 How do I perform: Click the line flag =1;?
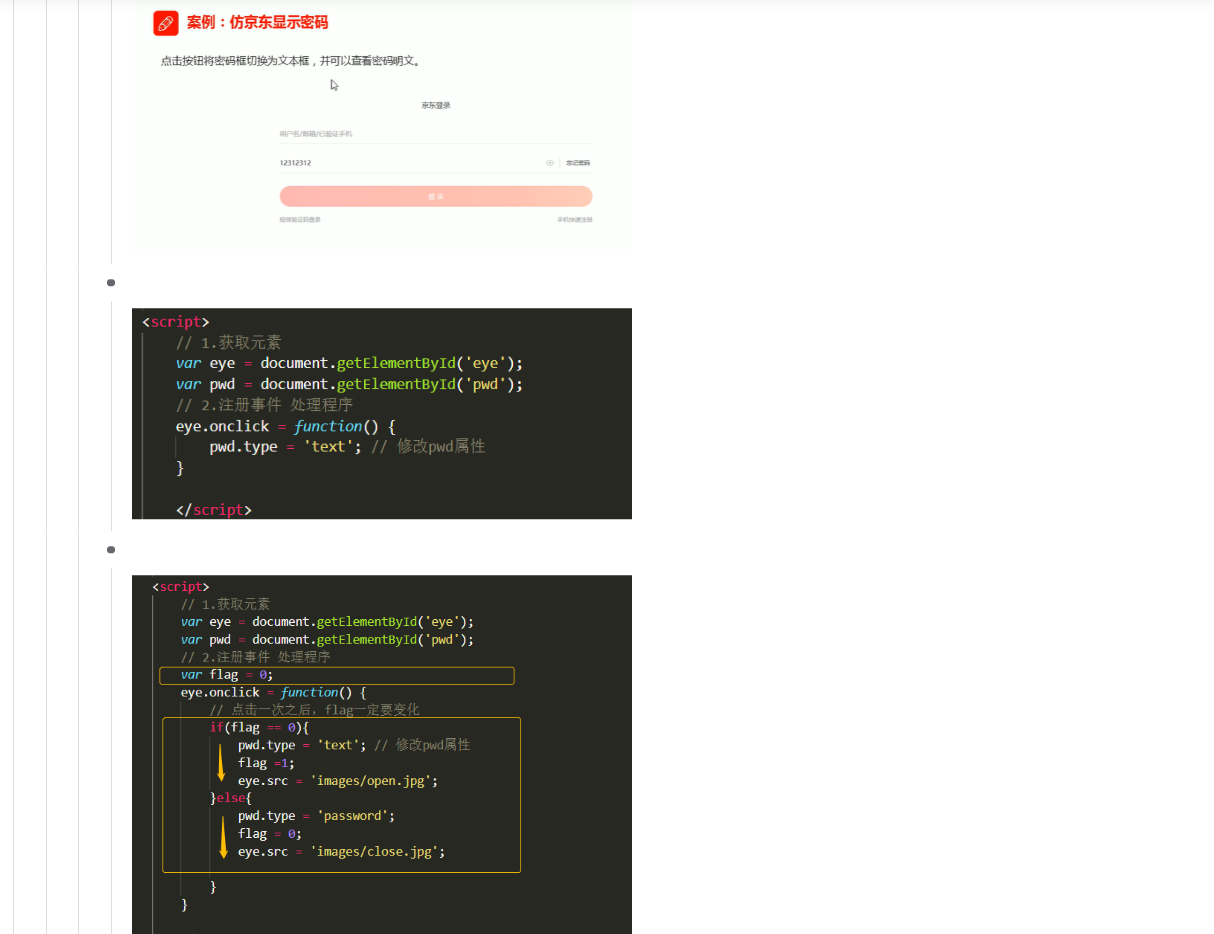point(266,763)
